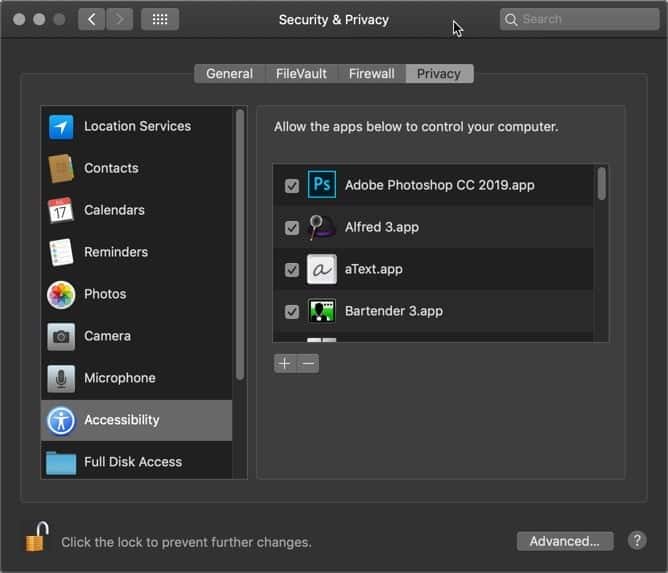
Task: Click the app list scrollbar thumb
Action: point(602,184)
